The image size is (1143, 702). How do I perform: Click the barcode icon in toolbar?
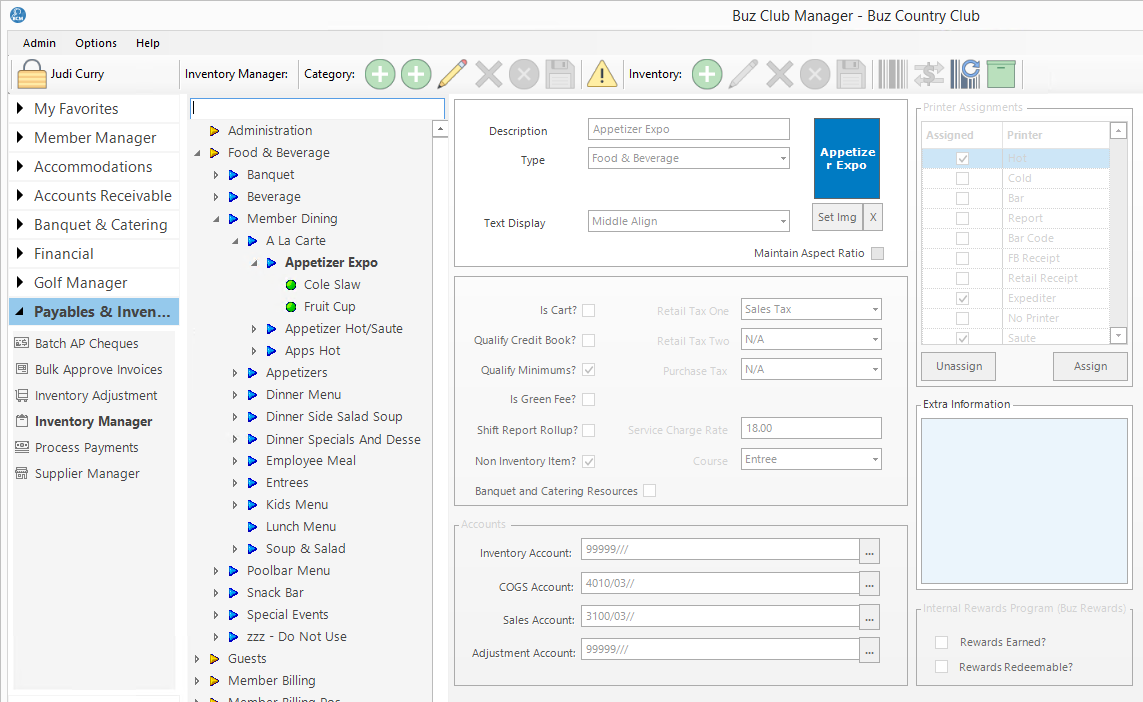893,74
